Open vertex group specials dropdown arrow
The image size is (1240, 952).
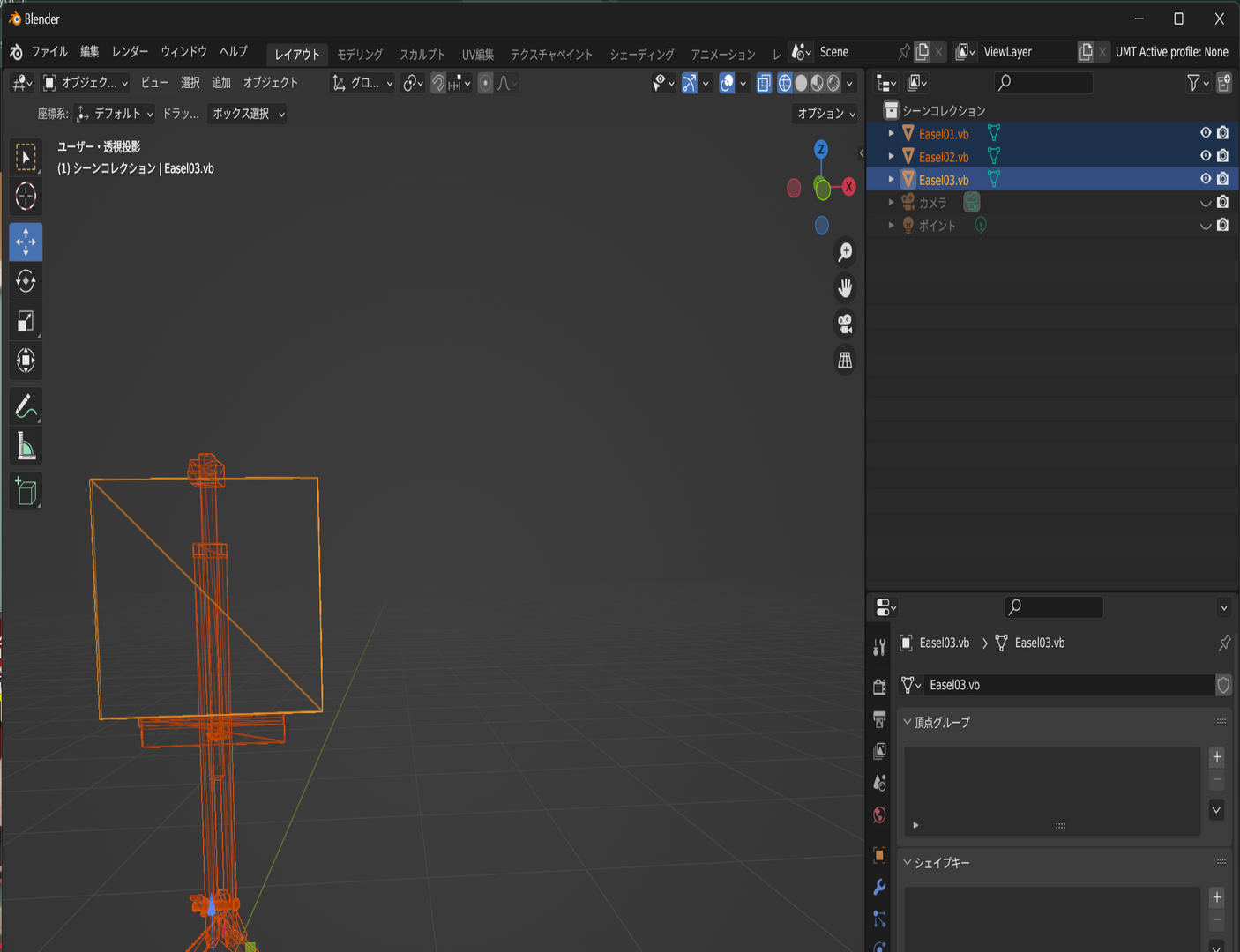coord(1216,810)
